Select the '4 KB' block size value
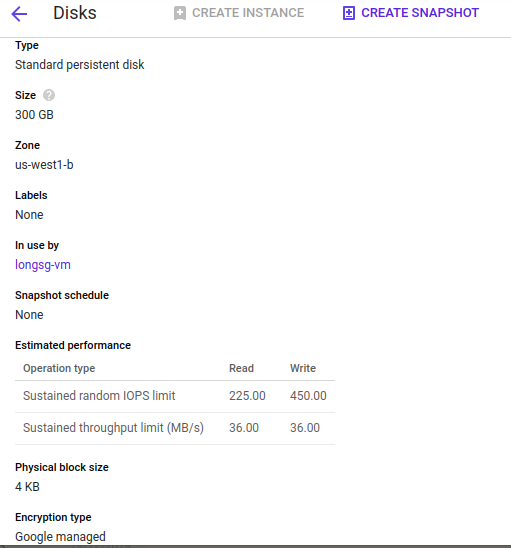The image size is (511, 548). click(27, 486)
